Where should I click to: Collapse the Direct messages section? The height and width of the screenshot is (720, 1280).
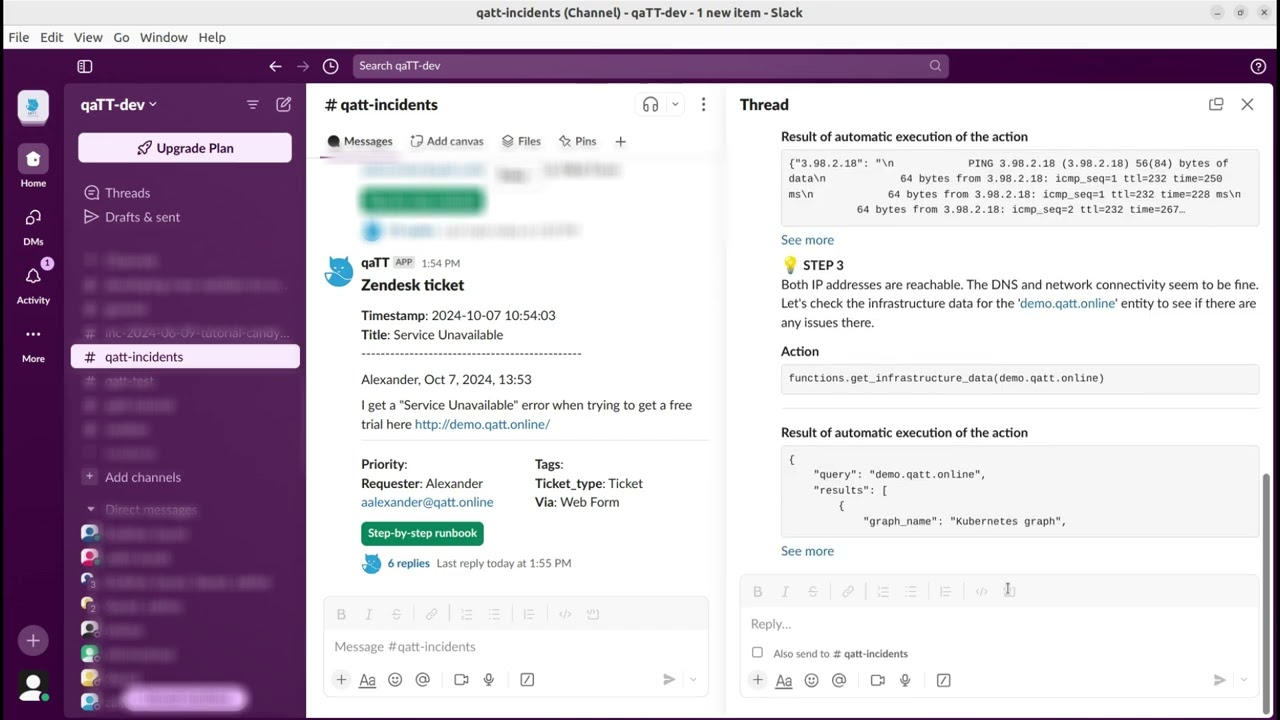(x=91, y=510)
